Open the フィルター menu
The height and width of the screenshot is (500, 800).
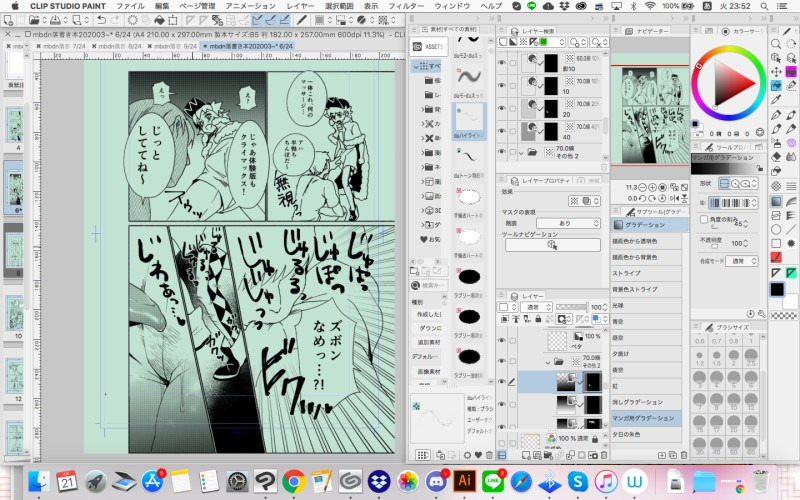pos(406,6)
